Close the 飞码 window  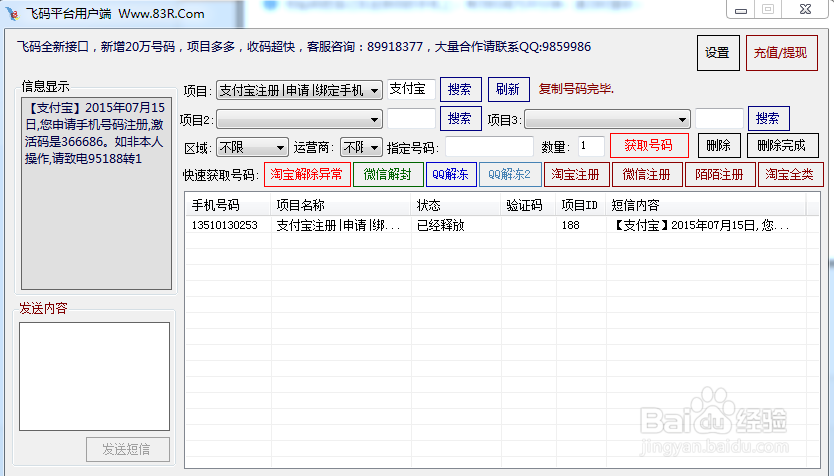click(x=805, y=9)
